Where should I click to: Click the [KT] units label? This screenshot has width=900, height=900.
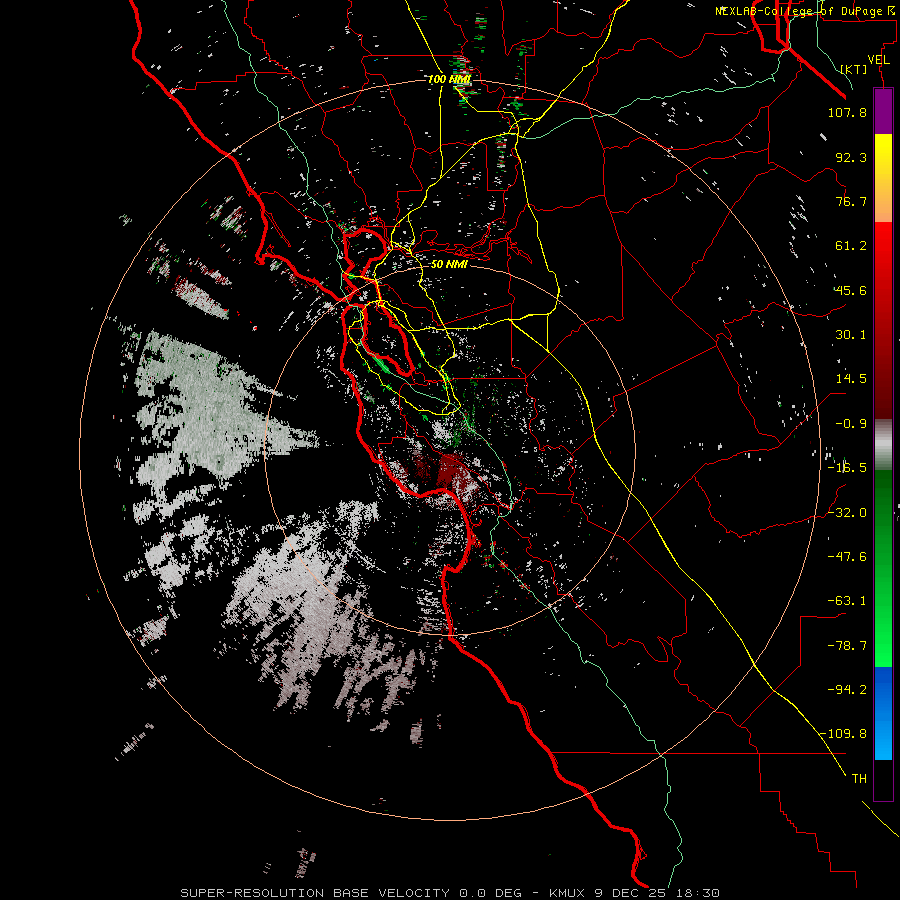click(854, 69)
